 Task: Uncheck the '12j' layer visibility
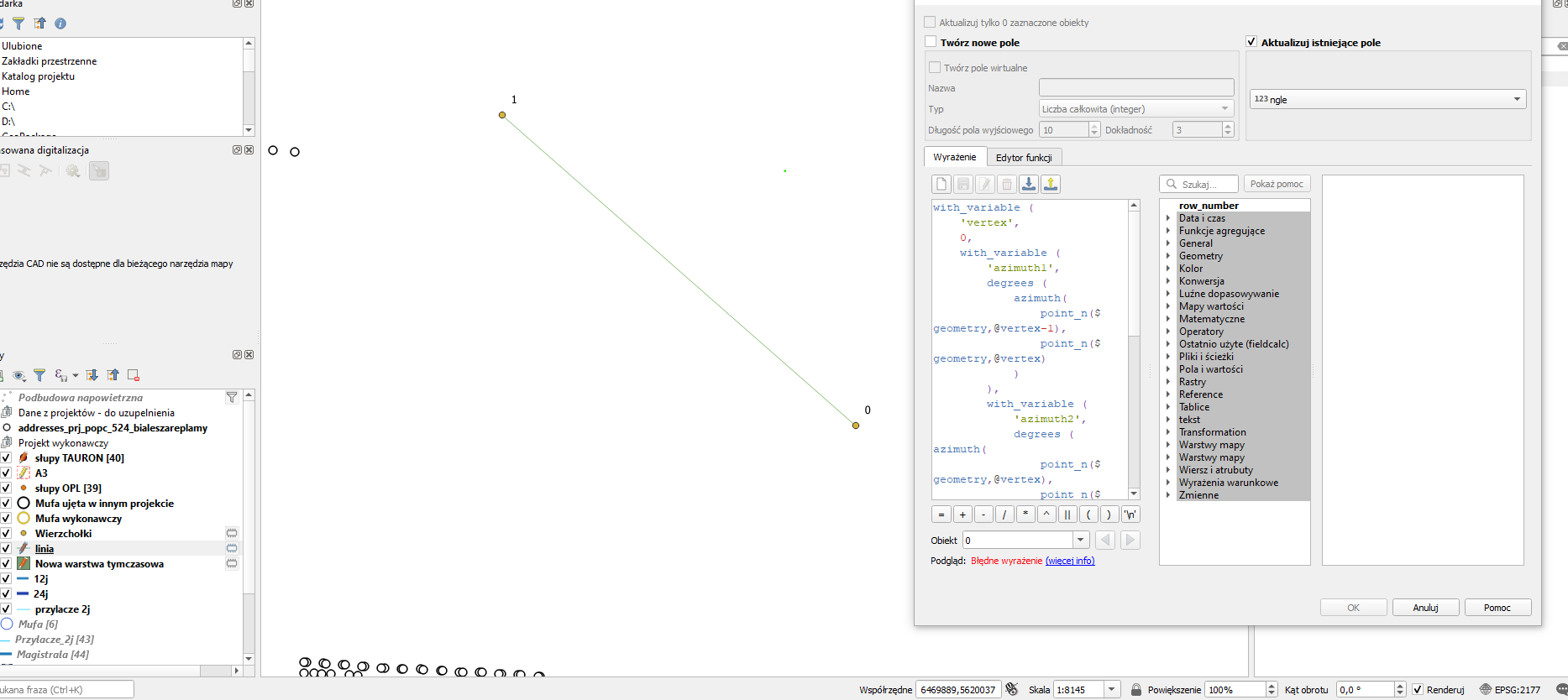6,578
